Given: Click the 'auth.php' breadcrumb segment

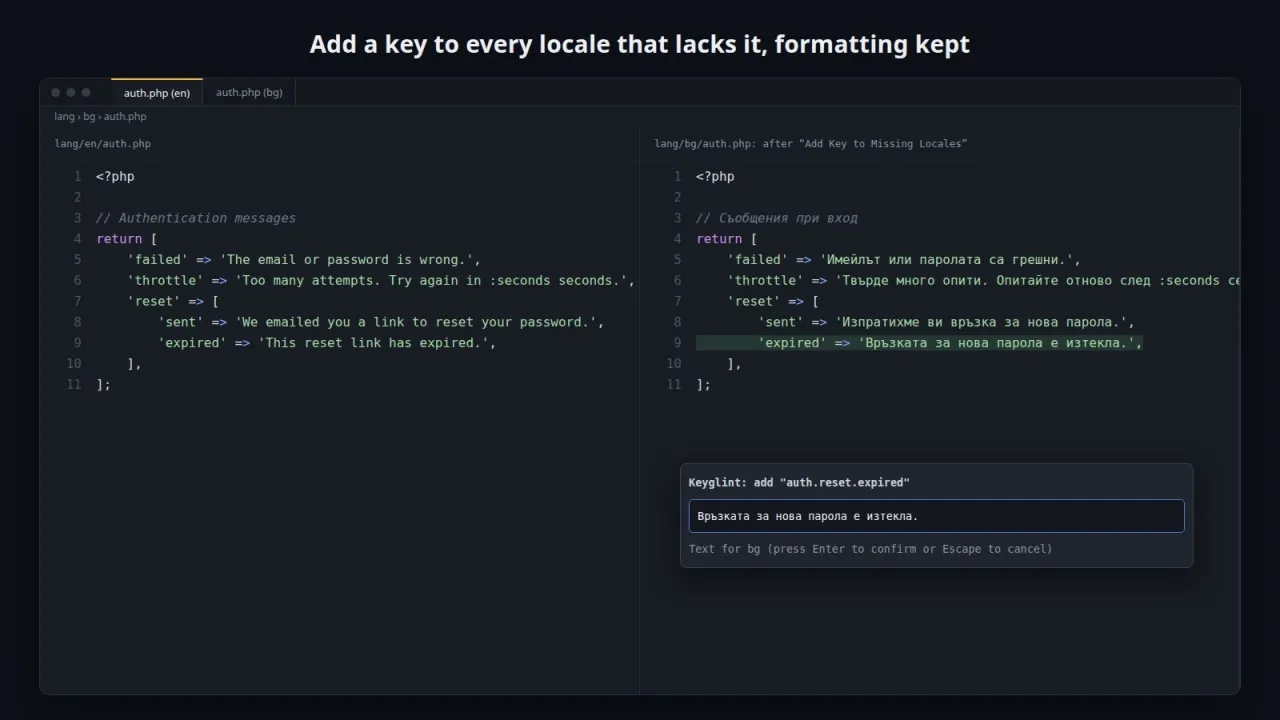Looking at the screenshot, I should (125, 117).
